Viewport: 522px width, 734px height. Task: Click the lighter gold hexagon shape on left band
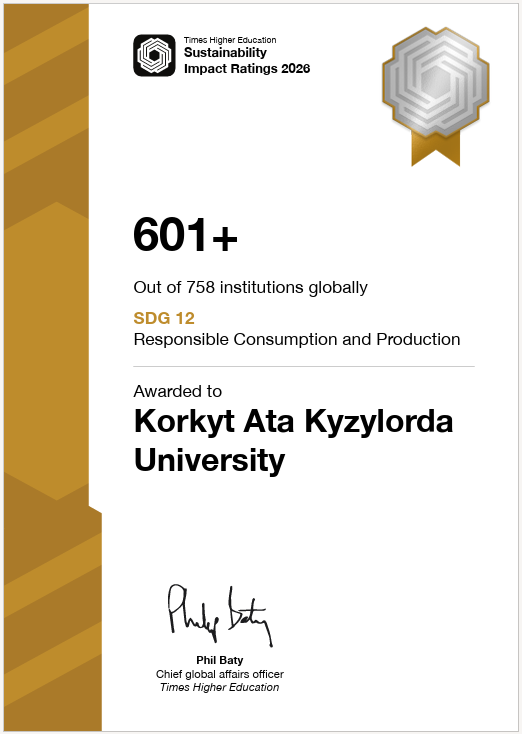[x=47, y=351]
